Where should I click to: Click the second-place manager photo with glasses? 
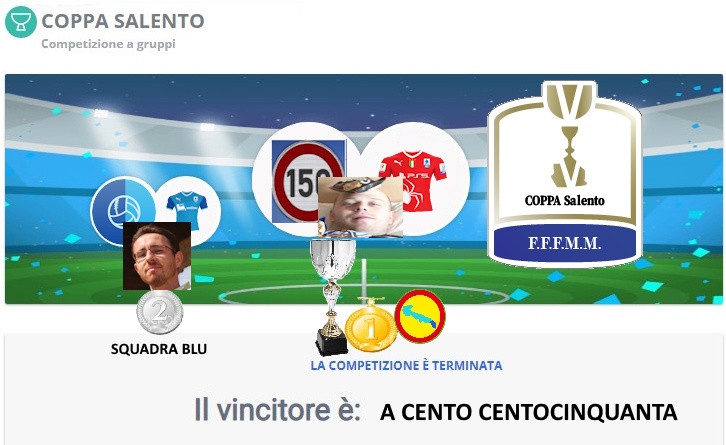[x=157, y=256]
